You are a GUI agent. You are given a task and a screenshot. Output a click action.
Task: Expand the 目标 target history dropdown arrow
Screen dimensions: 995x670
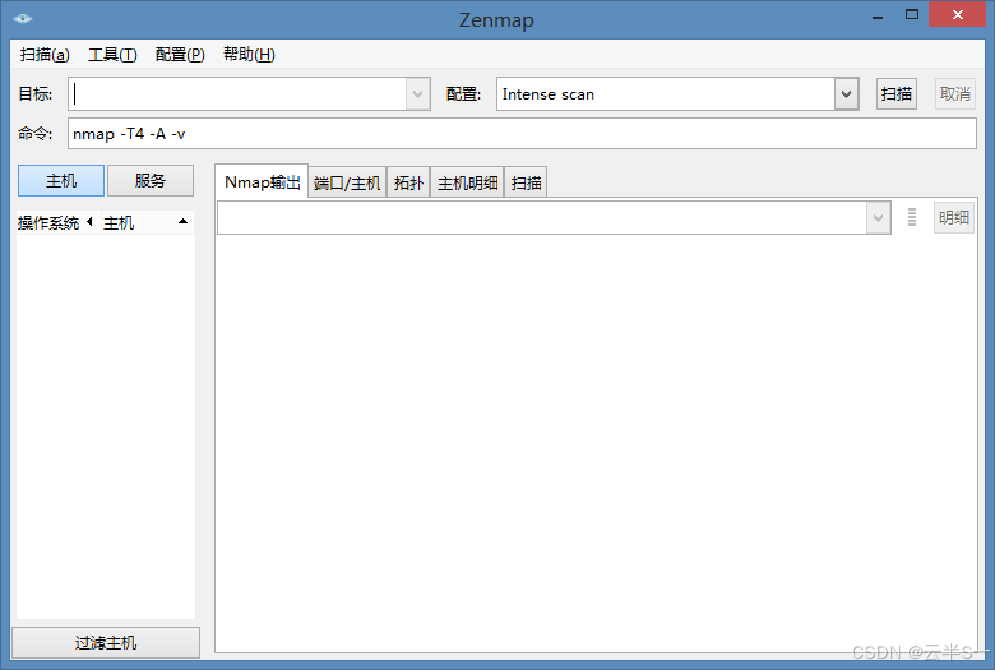pos(418,94)
